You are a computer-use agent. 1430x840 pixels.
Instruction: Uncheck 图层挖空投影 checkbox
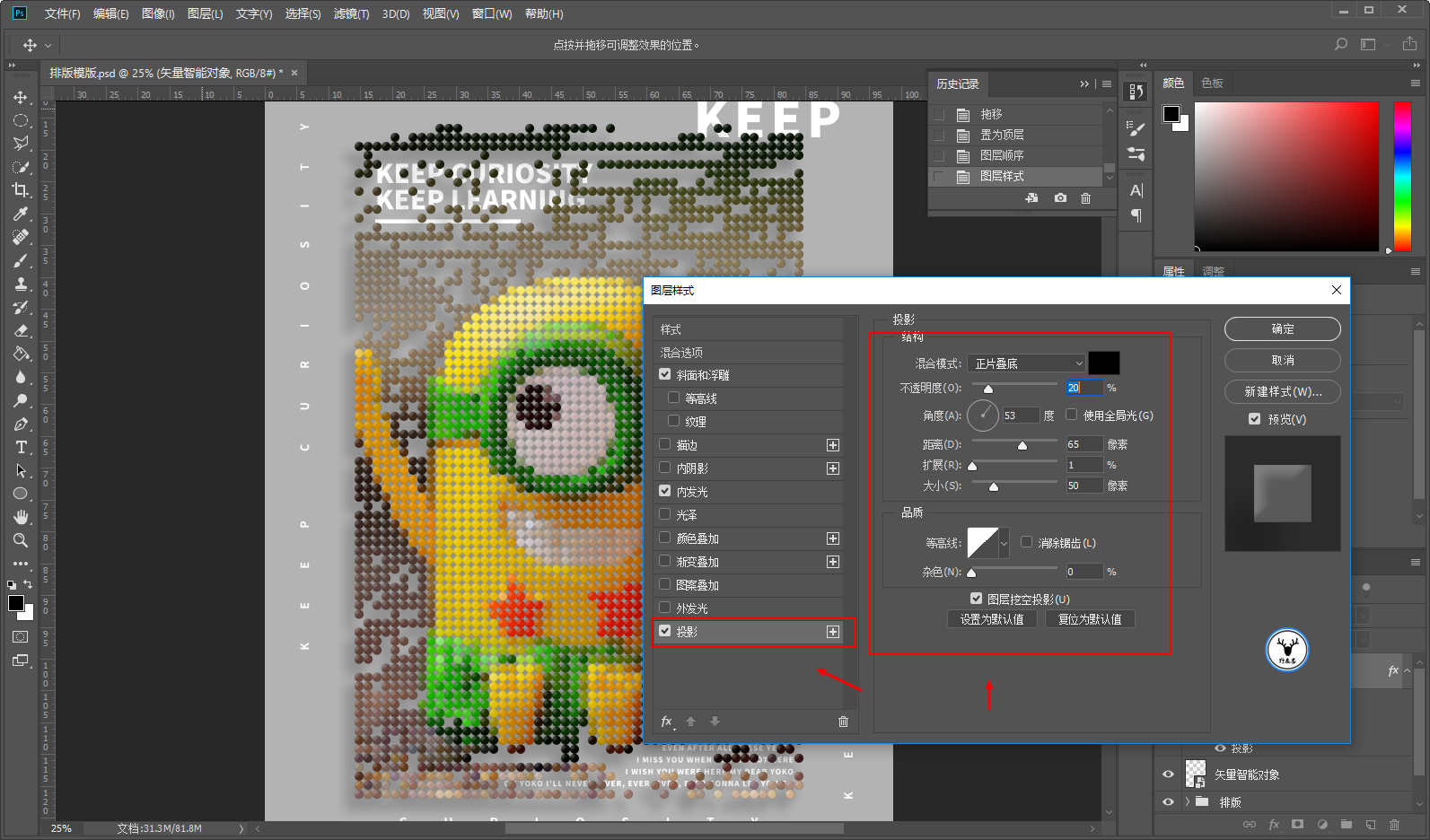coord(976,599)
